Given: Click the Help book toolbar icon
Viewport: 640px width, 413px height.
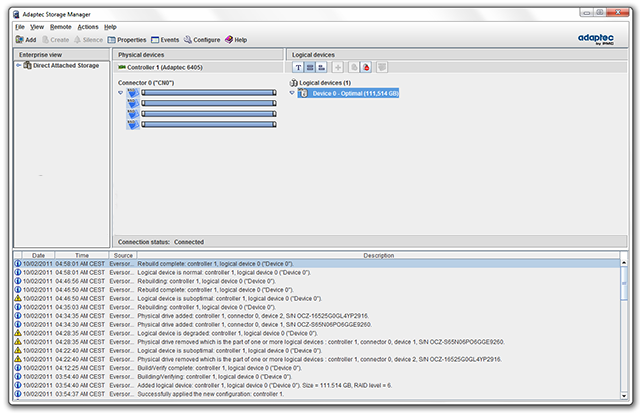Looking at the screenshot, I should coord(229,40).
